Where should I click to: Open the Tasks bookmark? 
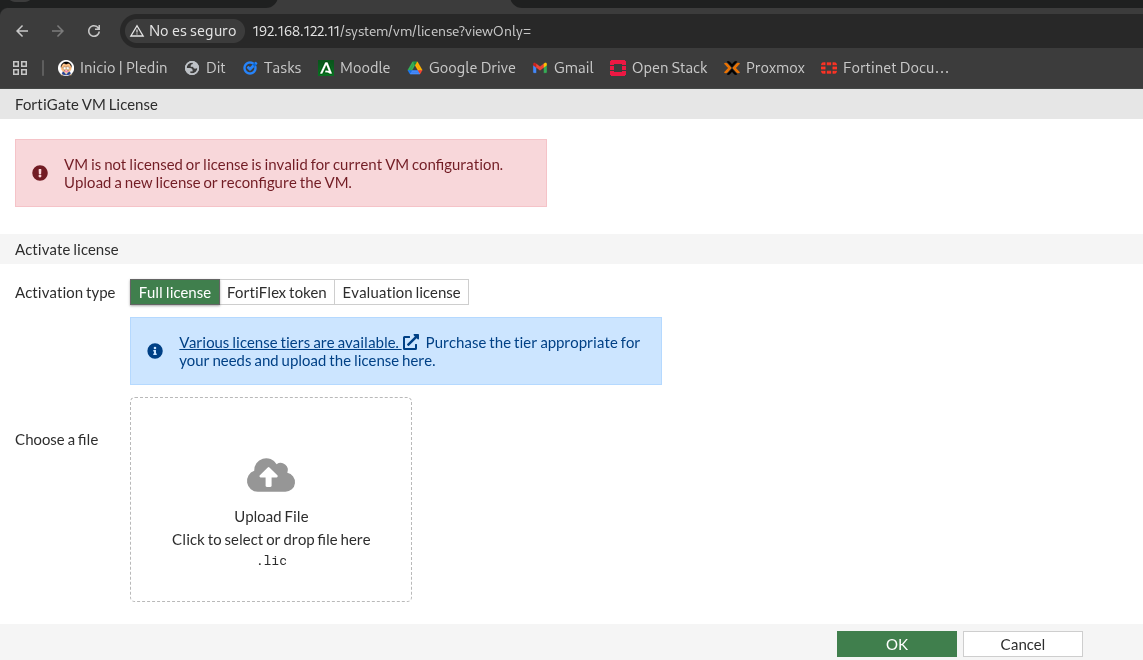point(272,68)
